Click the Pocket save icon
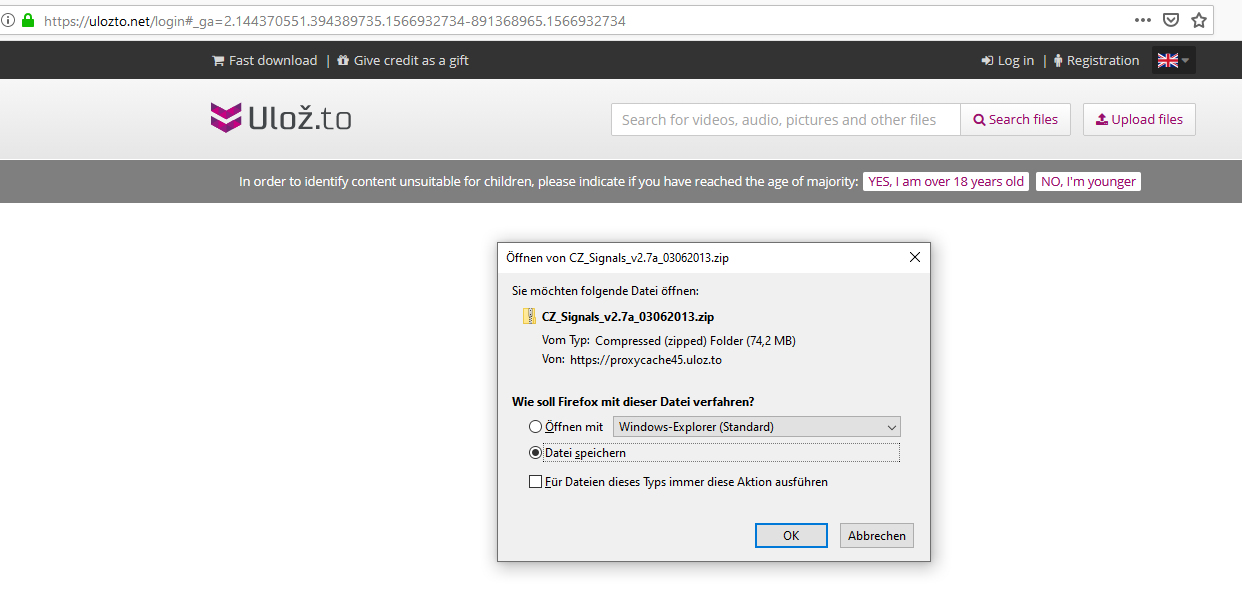The image size is (1242, 594). click(1171, 20)
